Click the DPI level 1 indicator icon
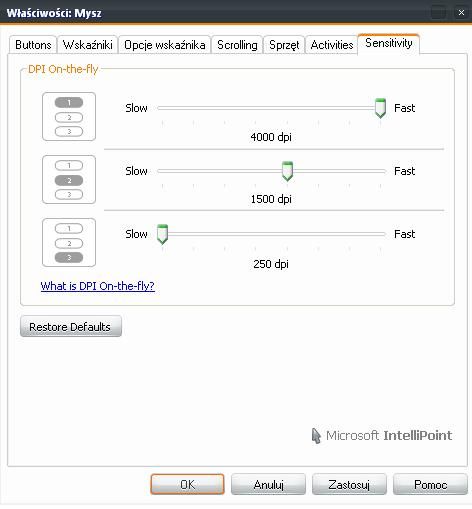The image size is (472, 509). pyautogui.click(x=69, y=117)
